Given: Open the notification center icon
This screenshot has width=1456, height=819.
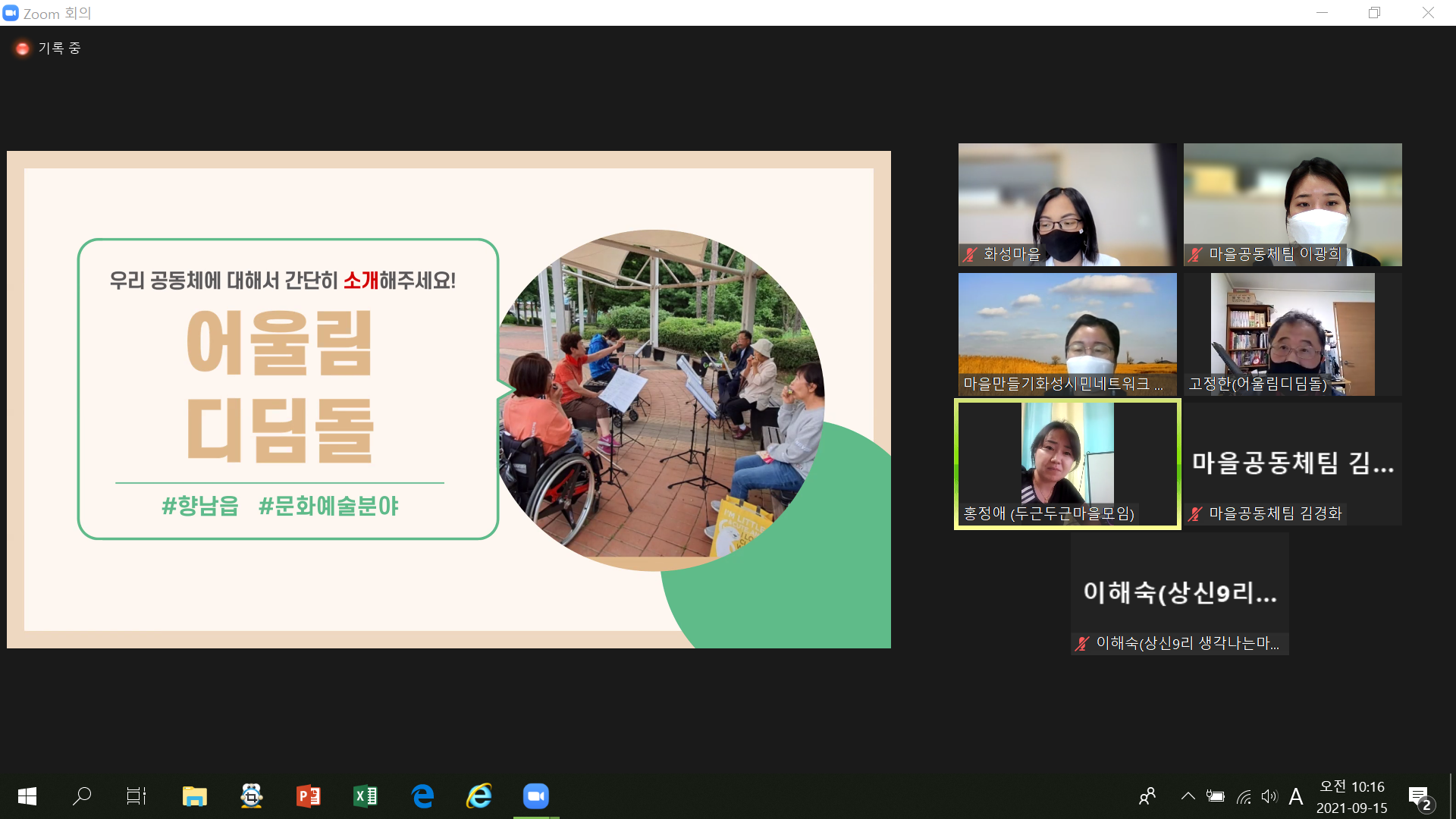Looking at the screenshot, I should [x=1420, y=798].
